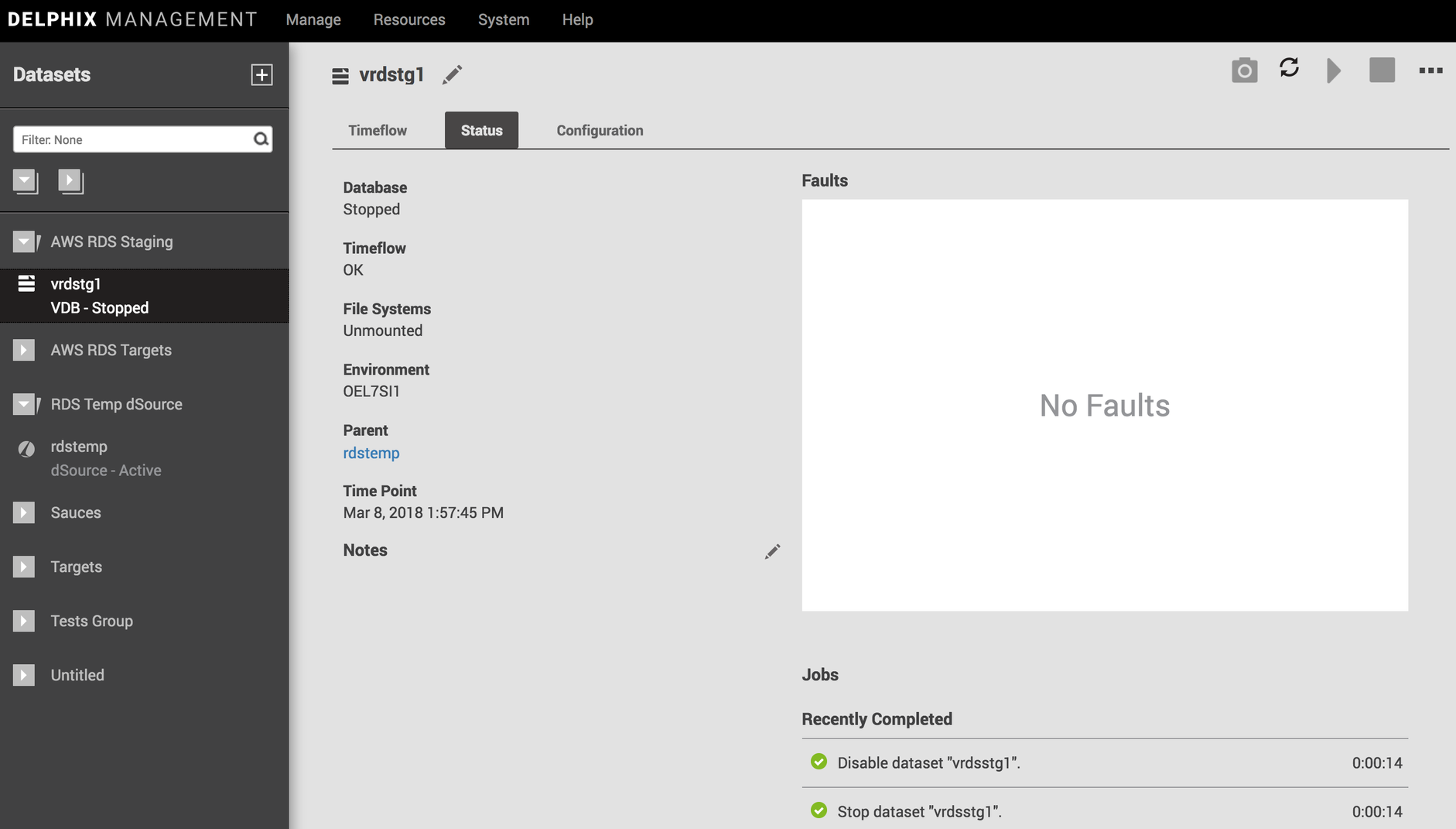Take a snapshot with the camera icon

coord(1244,70)
